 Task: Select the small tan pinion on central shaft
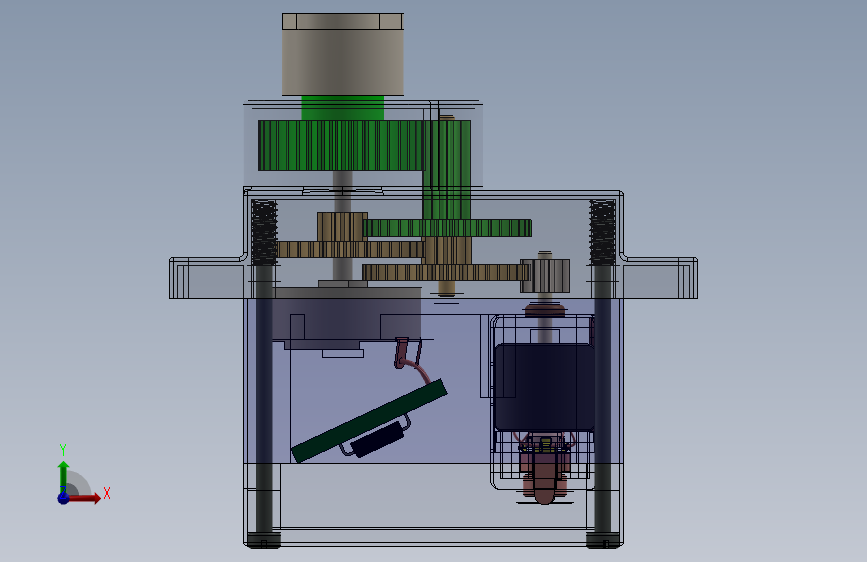tap(342, 226)
